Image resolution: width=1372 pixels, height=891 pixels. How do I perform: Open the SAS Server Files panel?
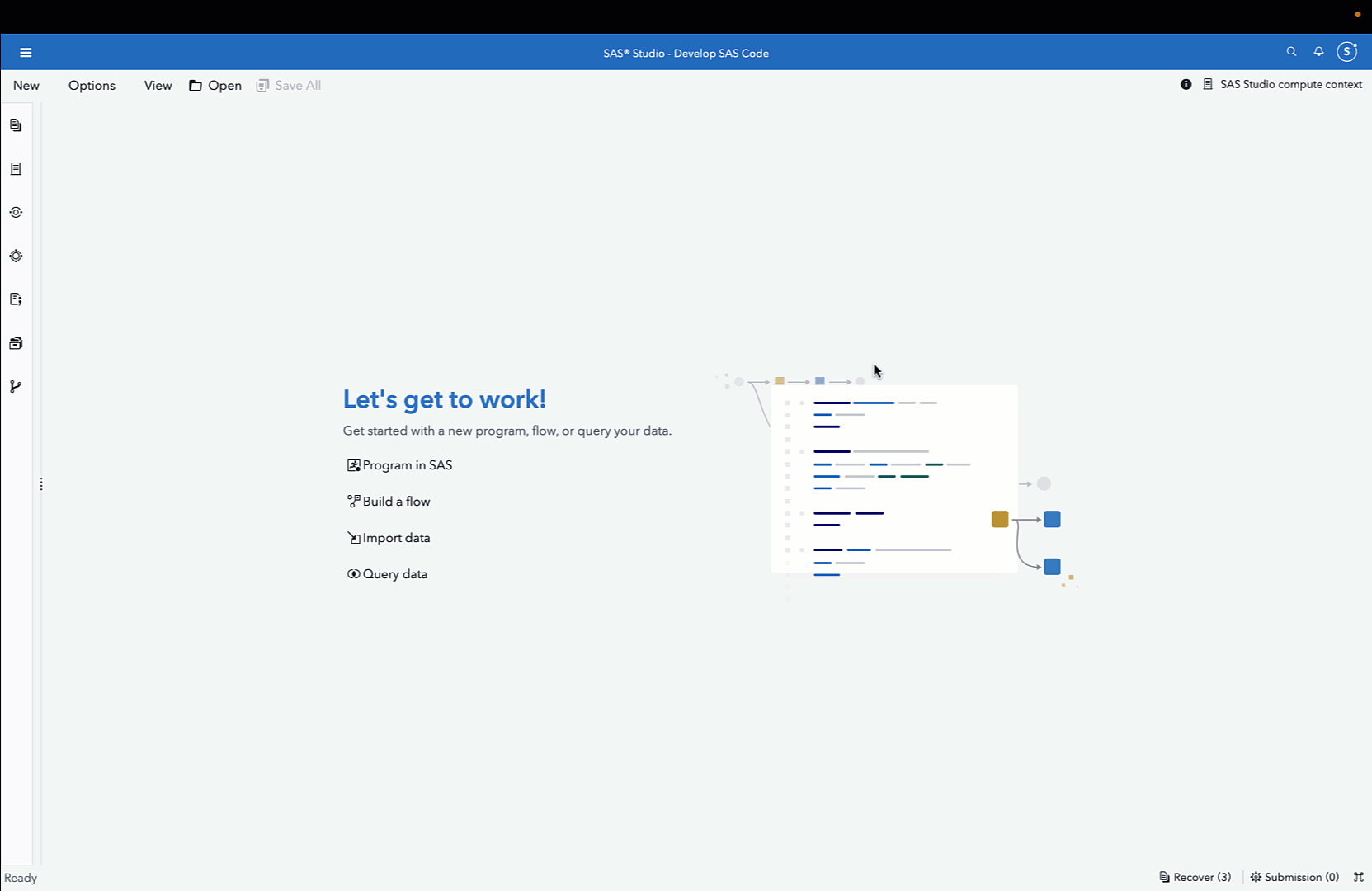tap(16, 168)
